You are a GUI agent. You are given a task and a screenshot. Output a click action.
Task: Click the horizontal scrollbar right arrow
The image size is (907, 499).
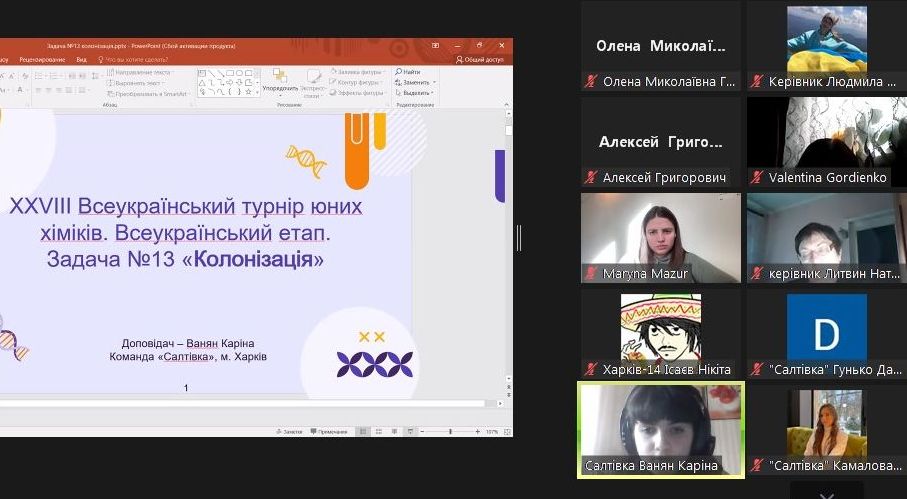pyautogui.click(x=500, y=404)
